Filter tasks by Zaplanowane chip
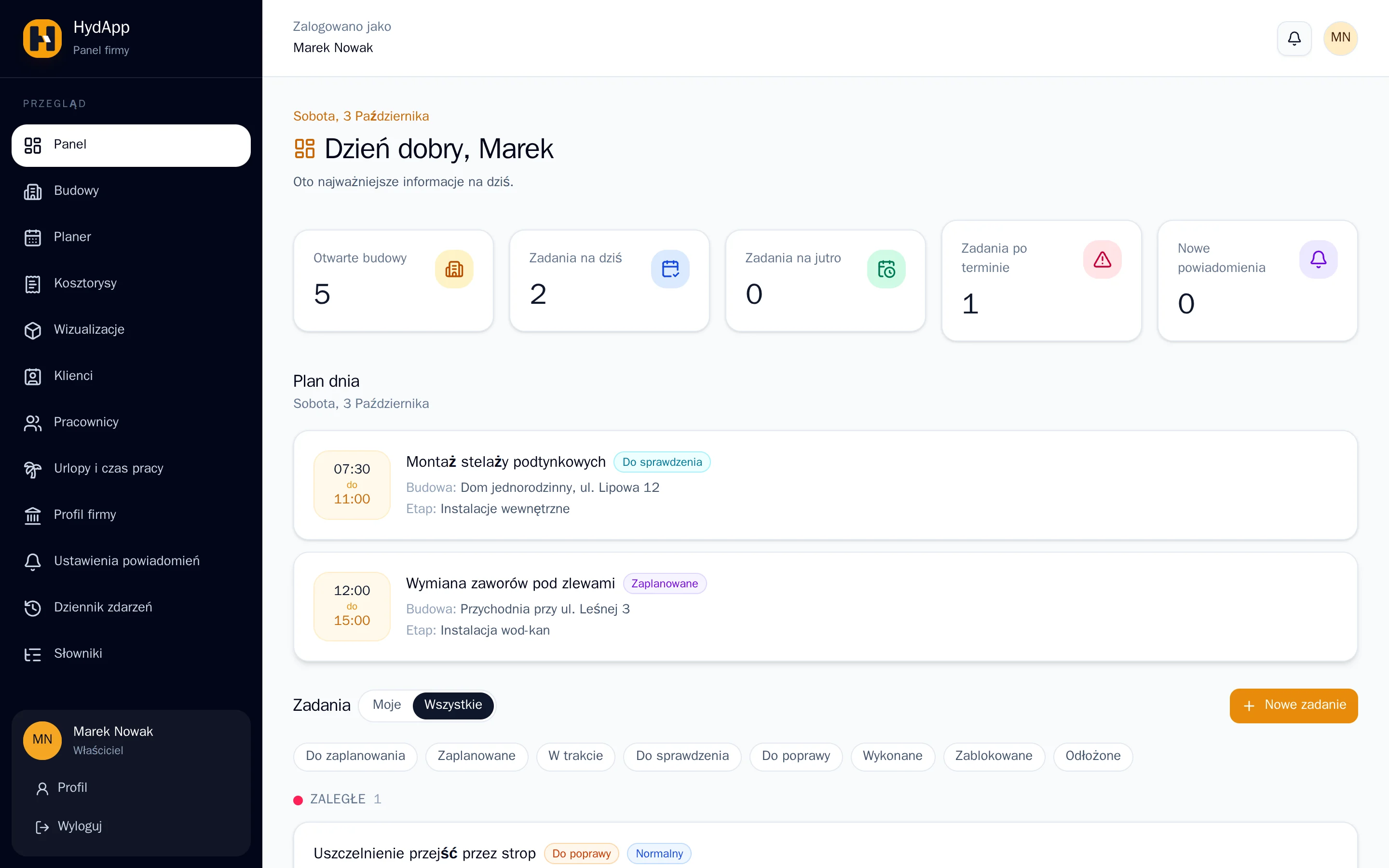This screenshot has height=868, width=1389. (x=477, y=756)
